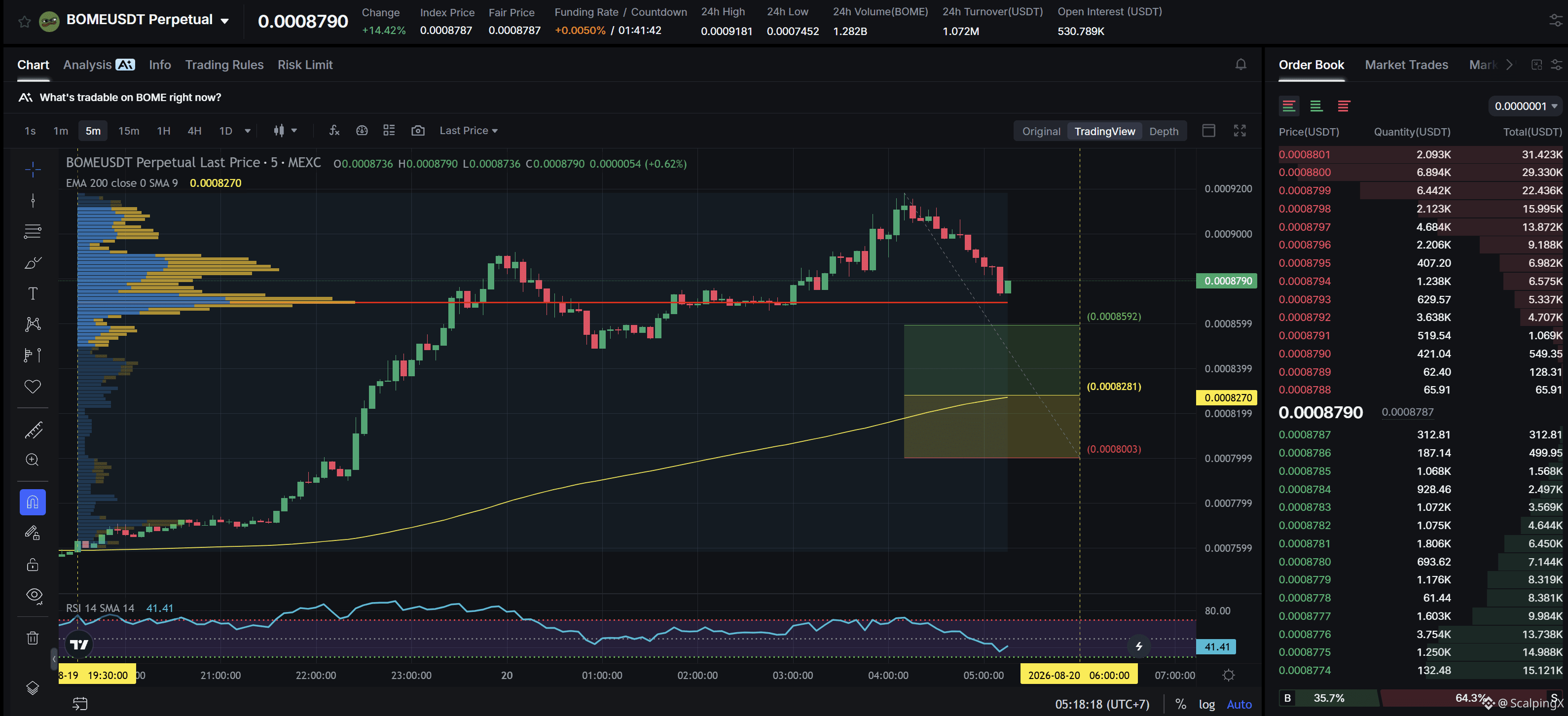Select the Text annotation tool
The image size is (1568, 716).
(33, 294)
